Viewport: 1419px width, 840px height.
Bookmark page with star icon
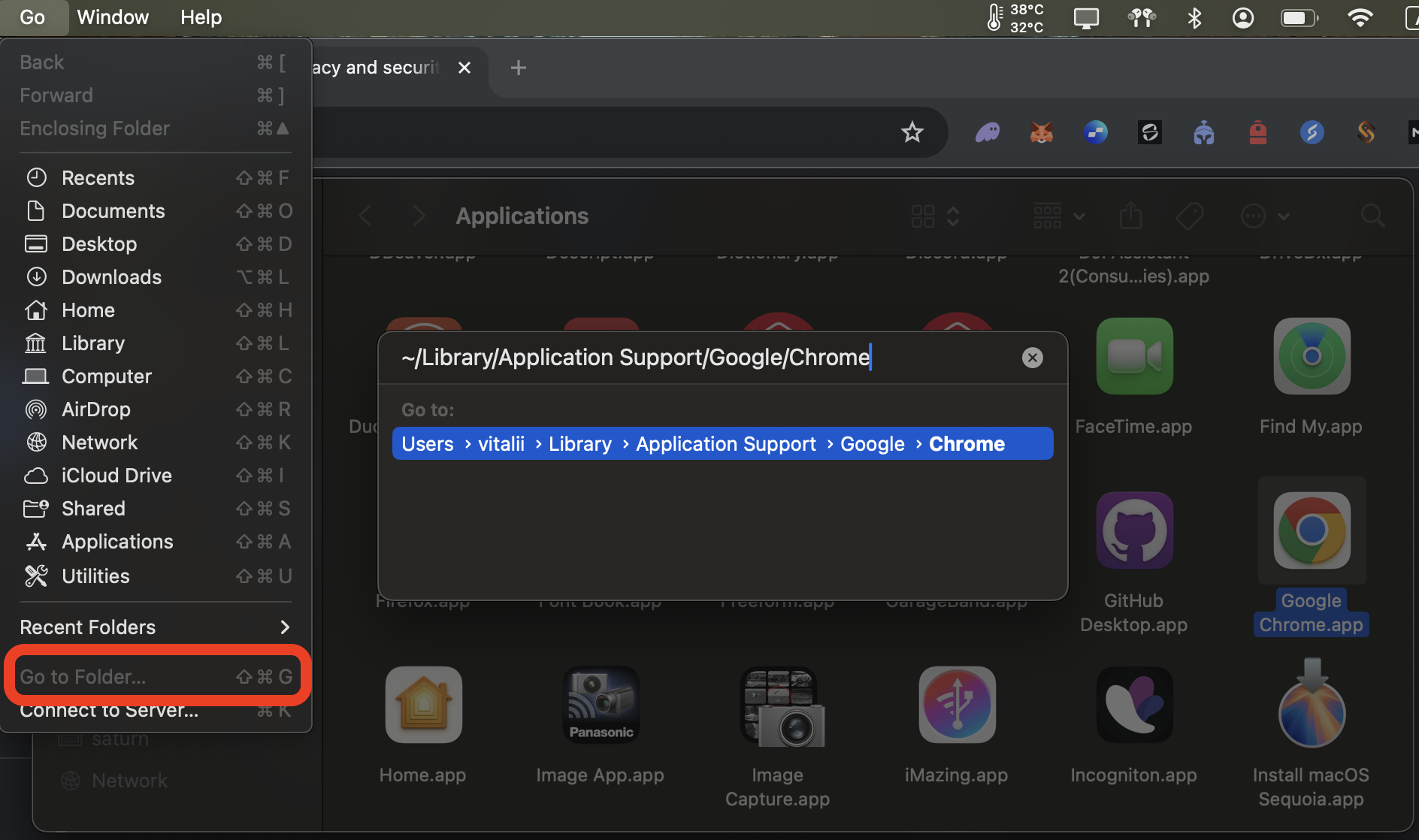(912, 133)
